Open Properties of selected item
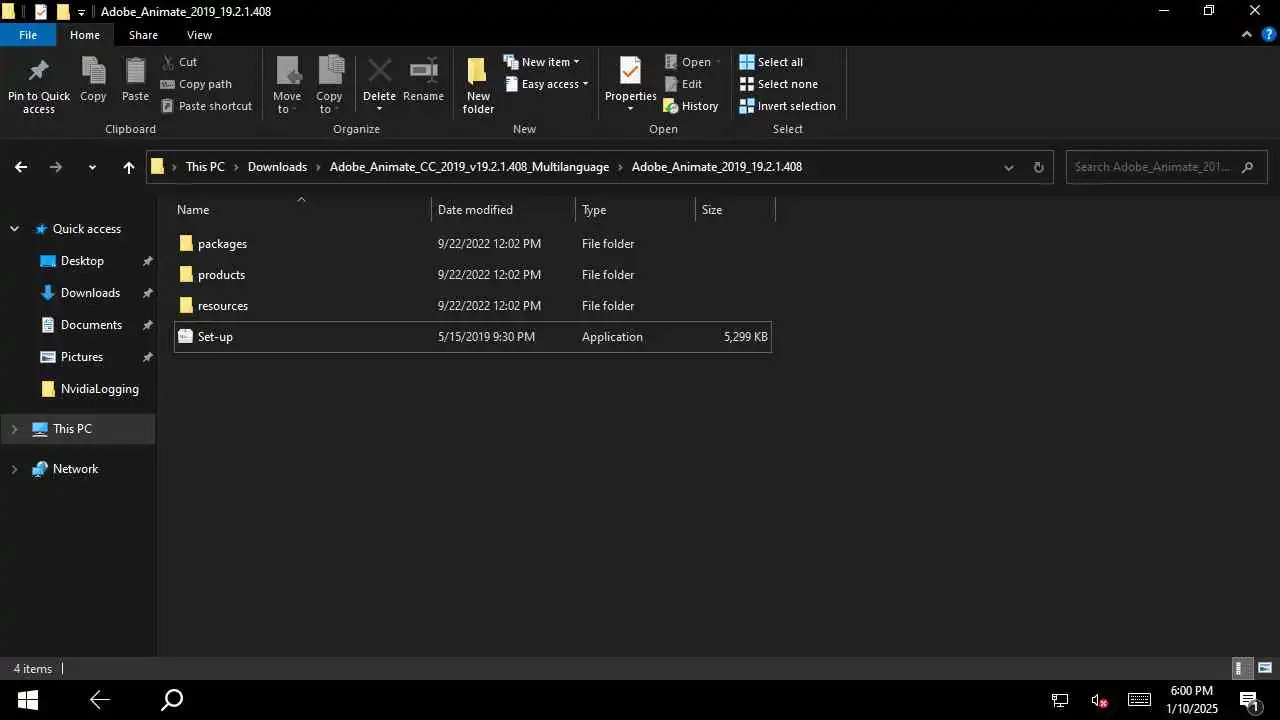The image size is (1280, 720). (630, 85)
